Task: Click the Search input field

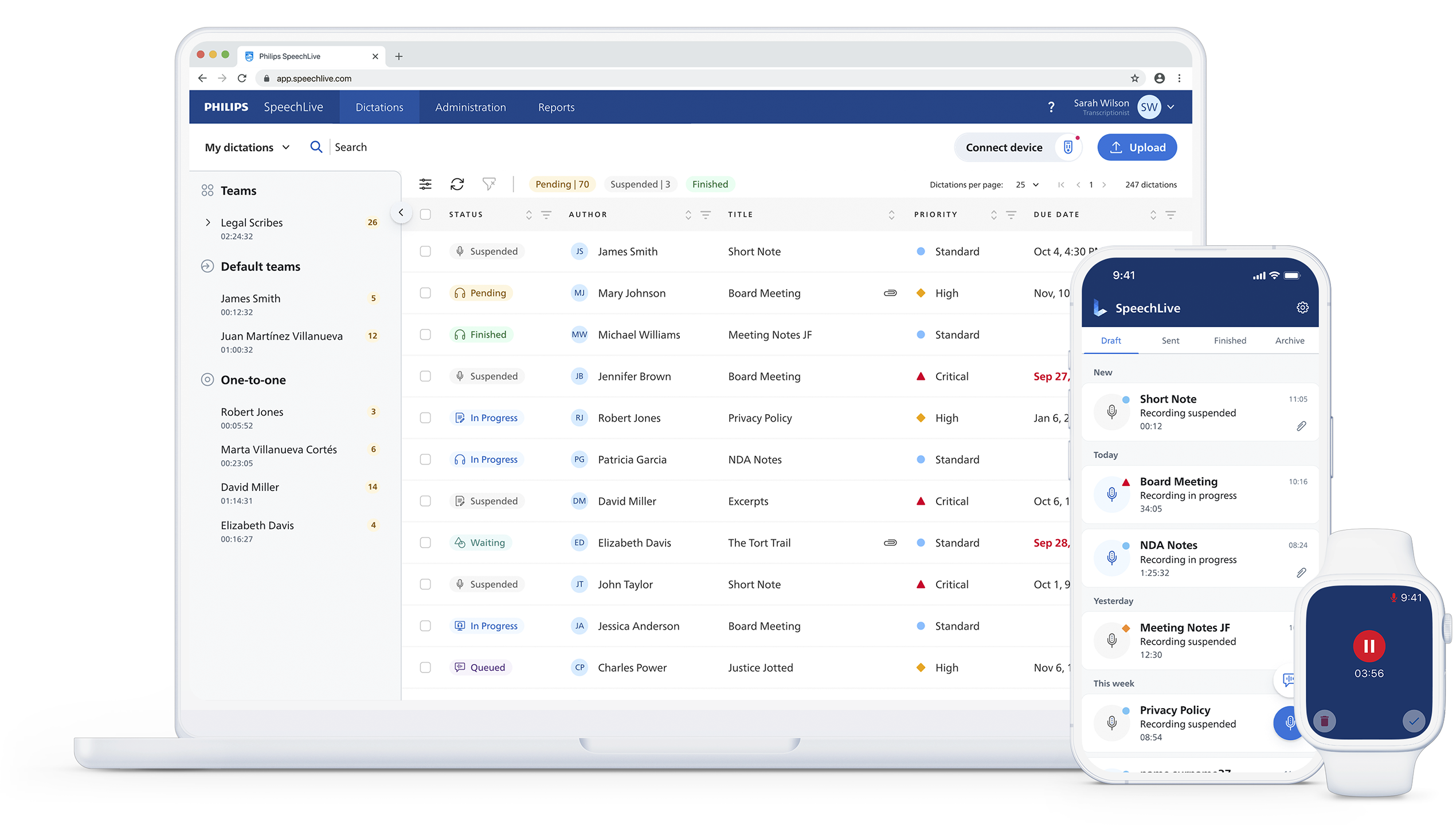Action: 350,147
